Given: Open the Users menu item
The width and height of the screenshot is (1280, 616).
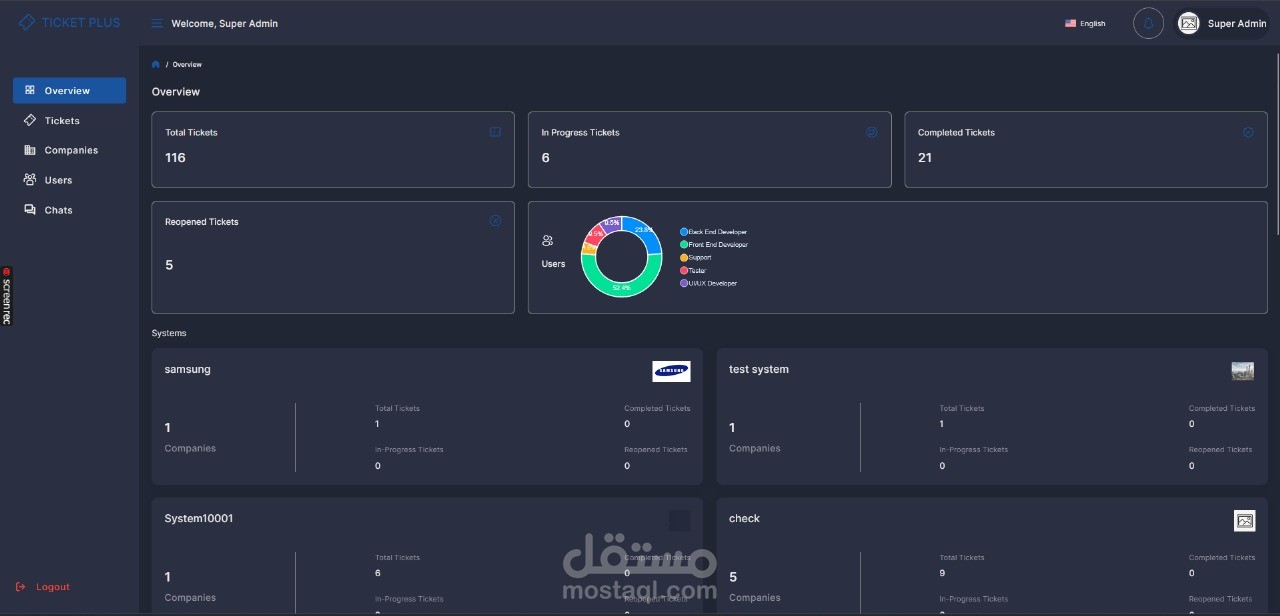Looking at the screenshot, I should pos(69,180).
